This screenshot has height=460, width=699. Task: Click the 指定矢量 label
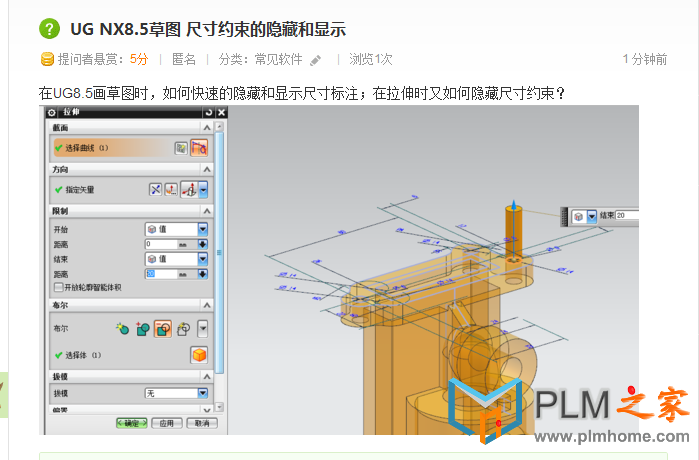pyautogui.click(x=80, y=190)
